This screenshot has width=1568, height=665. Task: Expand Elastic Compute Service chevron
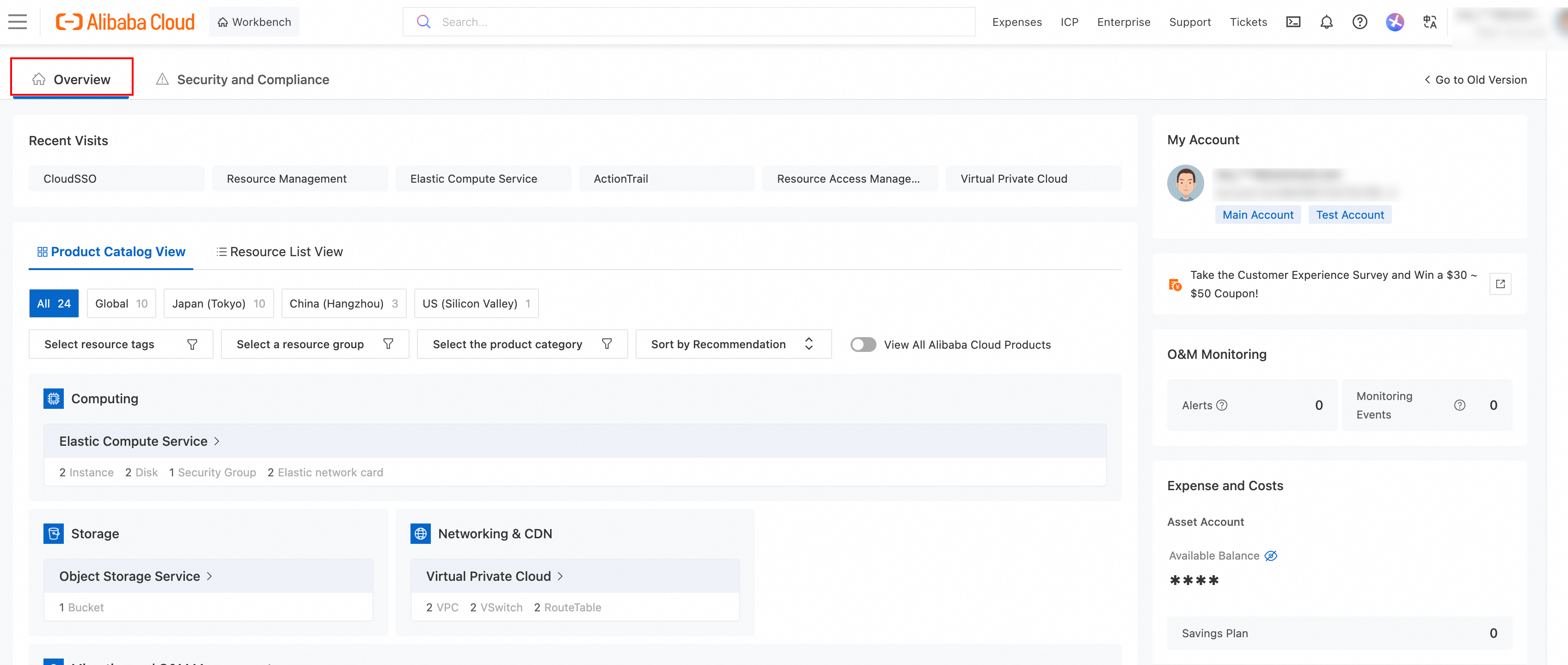(x=217, y=441)
